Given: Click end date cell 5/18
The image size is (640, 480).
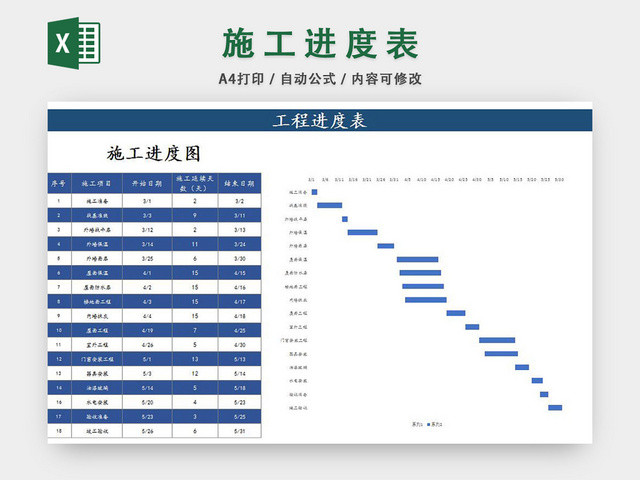Looking at the screenshot, I should (240, 388).
